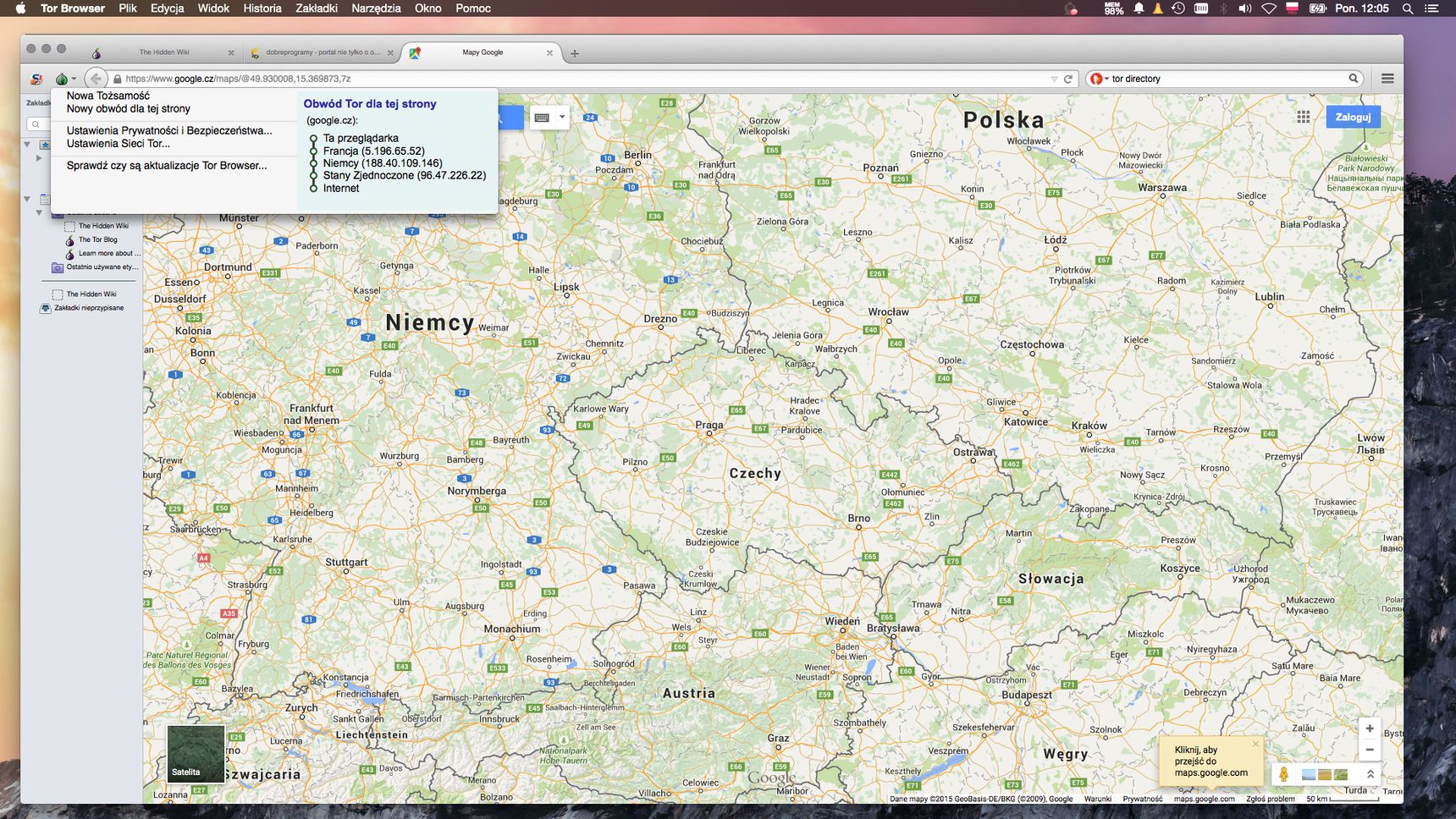Image resolution: width=1456 pixels, height=819 pixels.
Task: Click the Wi-Fi status icon
Action: tap(1268, 8)
